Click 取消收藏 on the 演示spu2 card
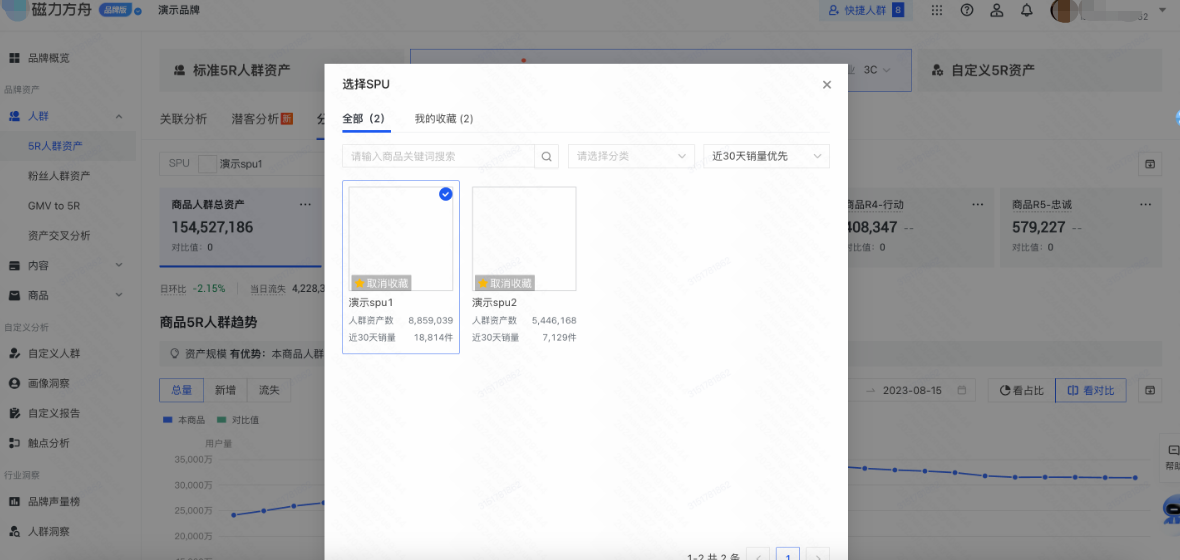Screen dimensions: 1180x560 505,283
